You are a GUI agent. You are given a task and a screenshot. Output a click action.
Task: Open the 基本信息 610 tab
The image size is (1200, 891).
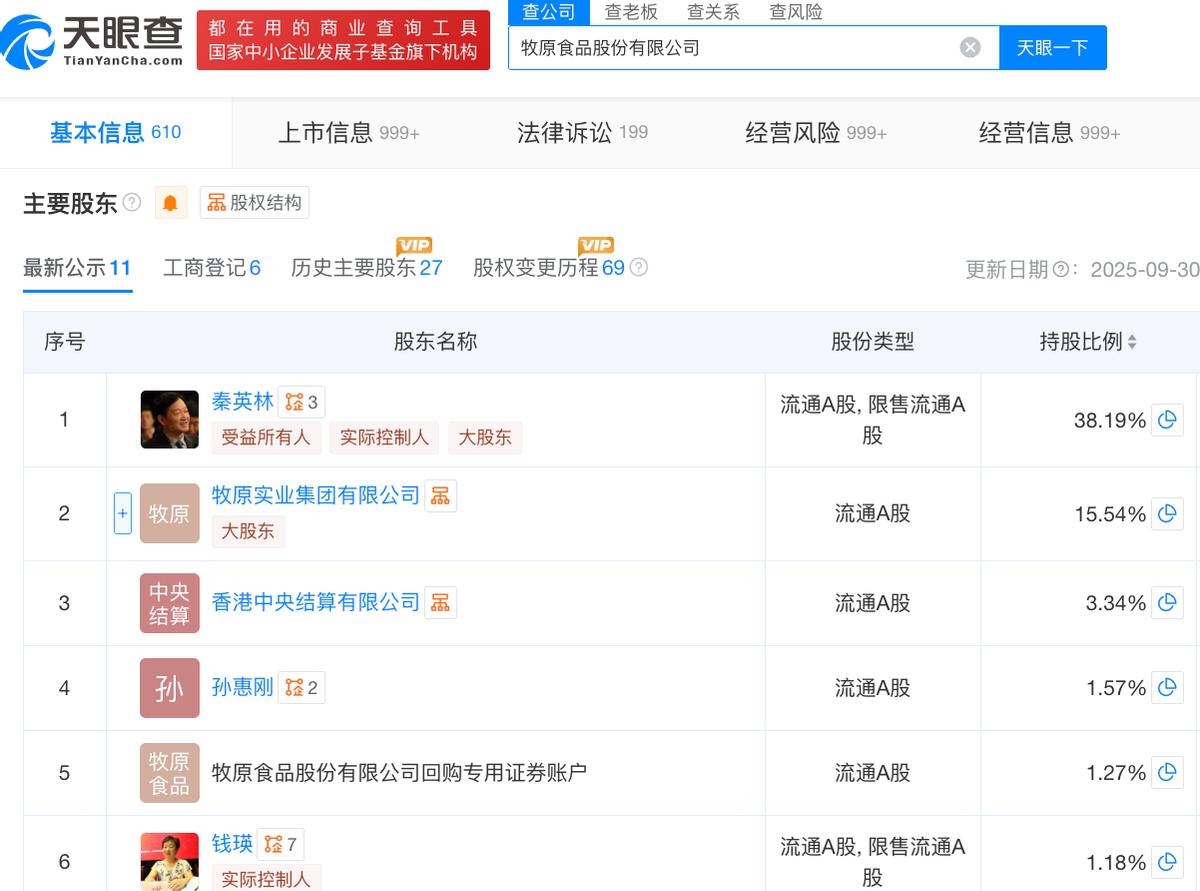pos(116,132)
